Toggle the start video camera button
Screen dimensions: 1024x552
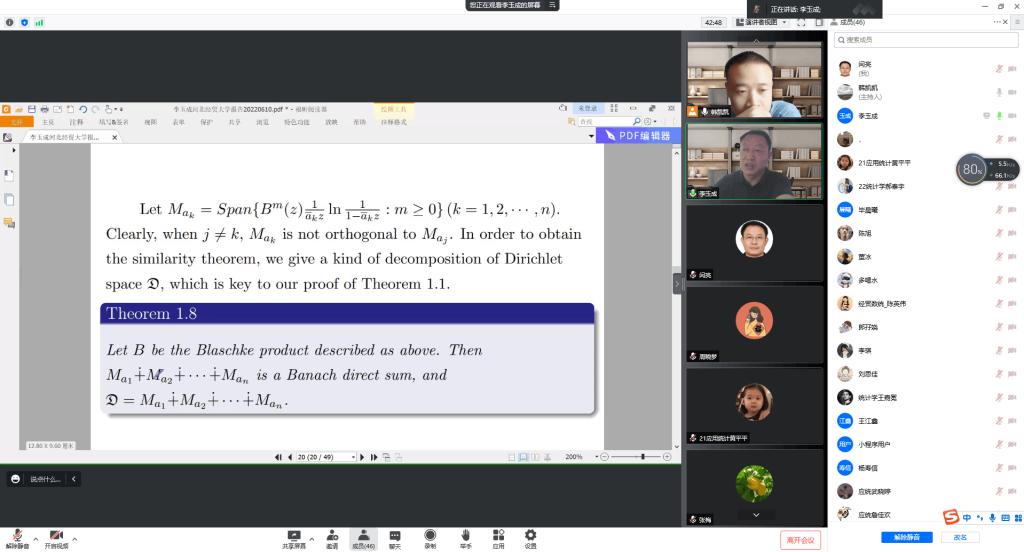[56, 537]
